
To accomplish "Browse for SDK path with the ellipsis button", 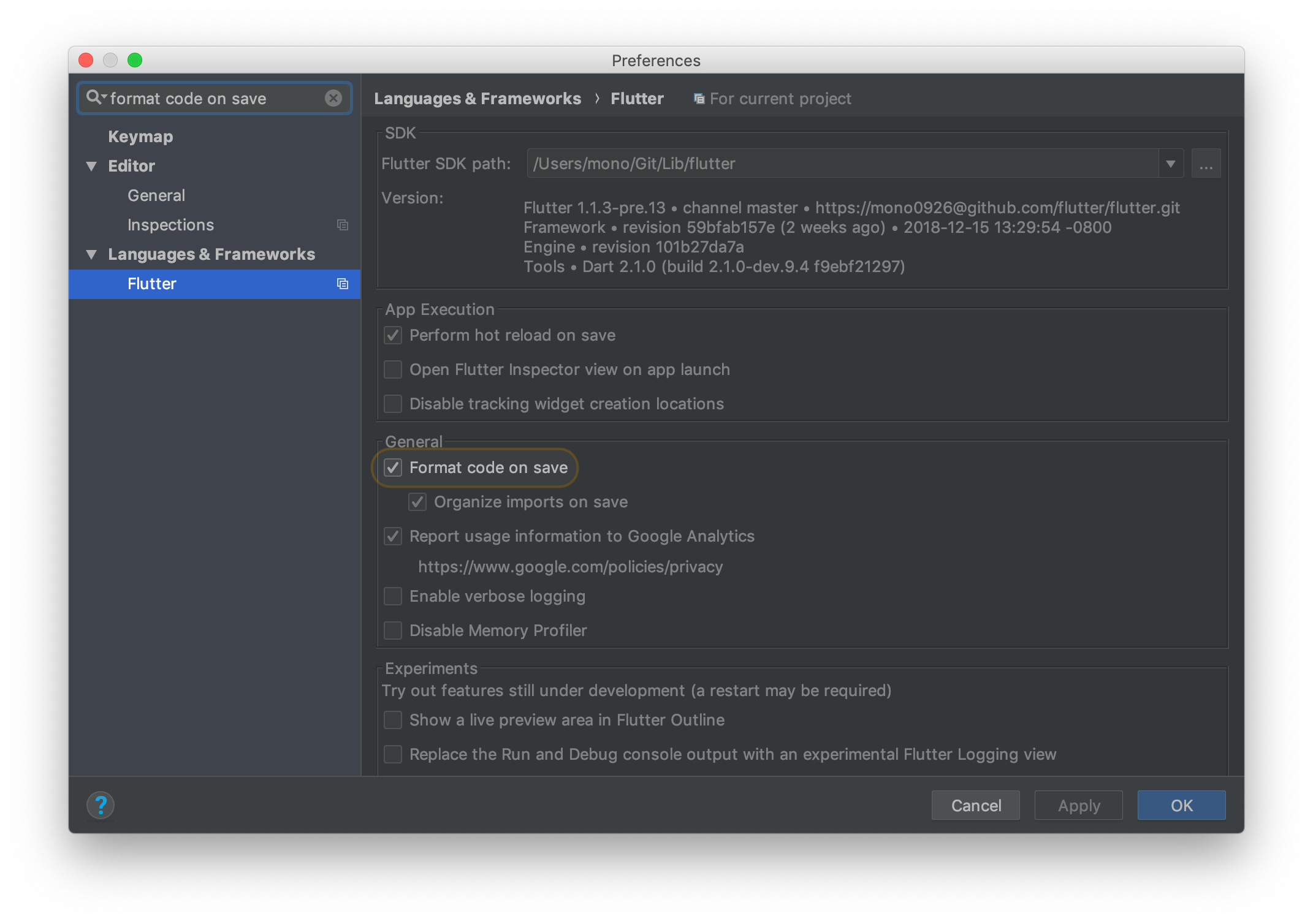I will [x=1206, y=164].
